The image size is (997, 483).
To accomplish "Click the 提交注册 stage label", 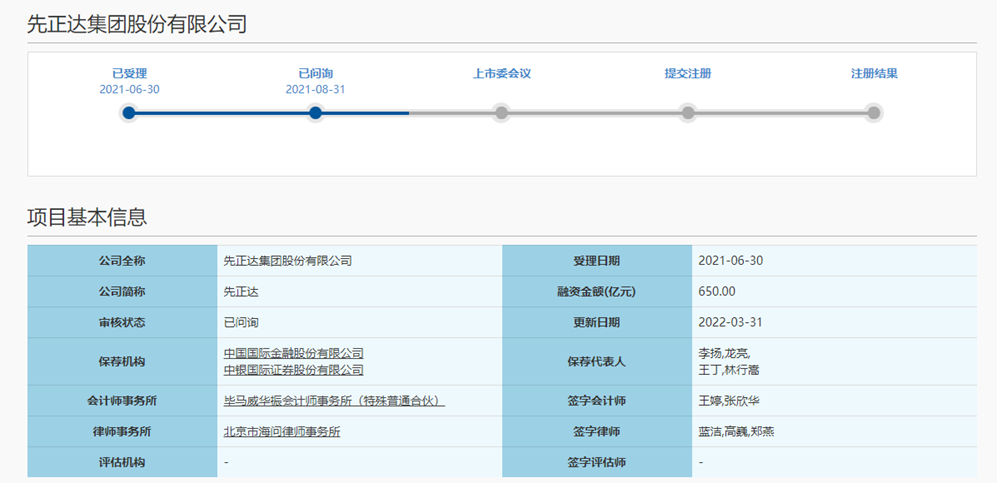I will [x=688, y=74].
